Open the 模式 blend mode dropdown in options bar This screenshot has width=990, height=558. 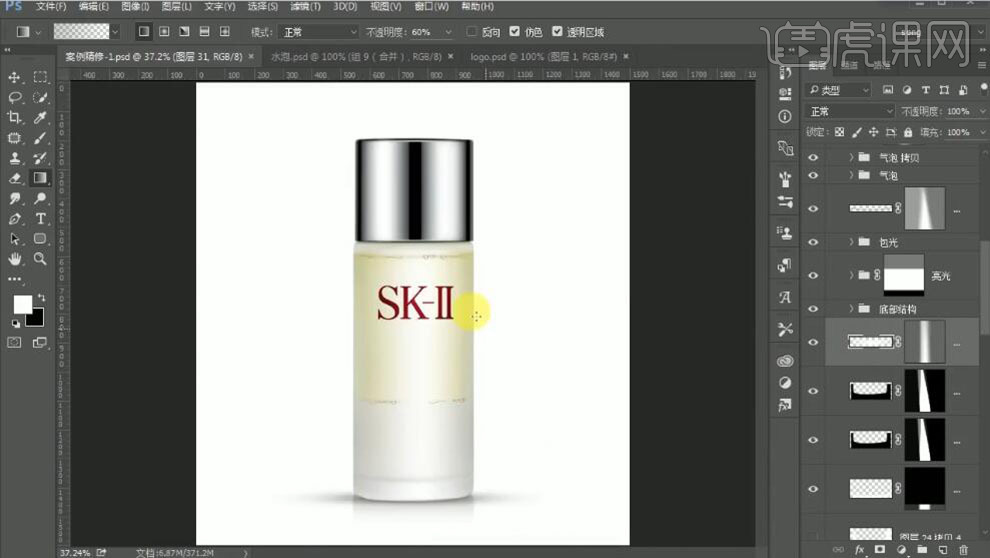coord(316,32)
